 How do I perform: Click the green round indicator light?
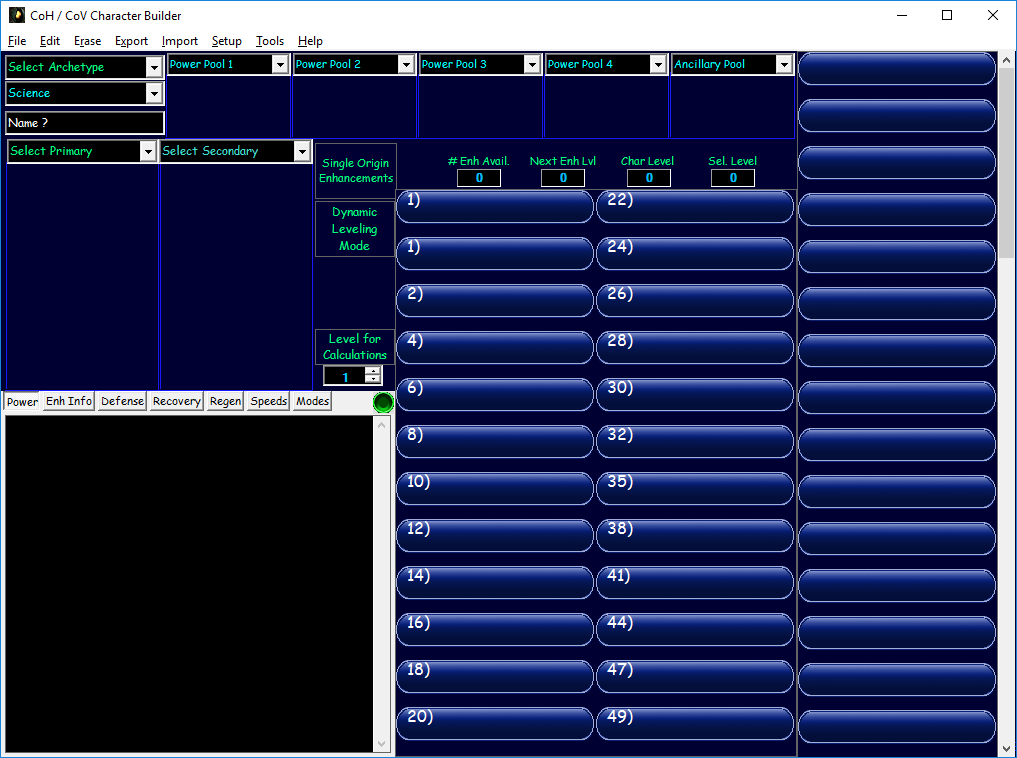coord(383,403)
